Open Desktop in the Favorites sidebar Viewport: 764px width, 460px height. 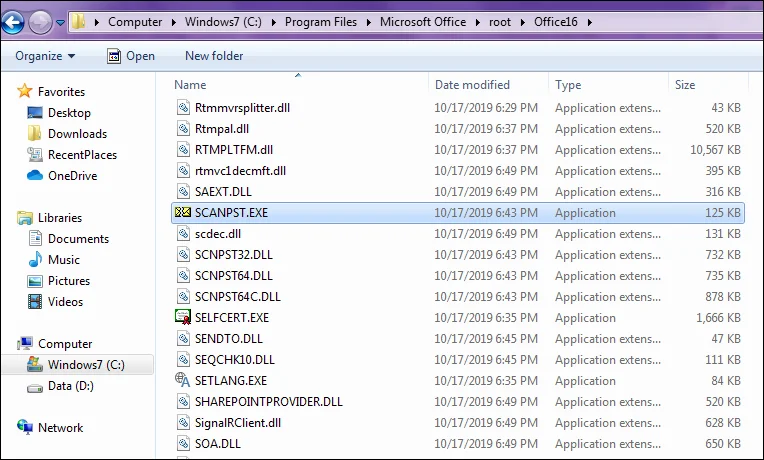tap(69, 113)
